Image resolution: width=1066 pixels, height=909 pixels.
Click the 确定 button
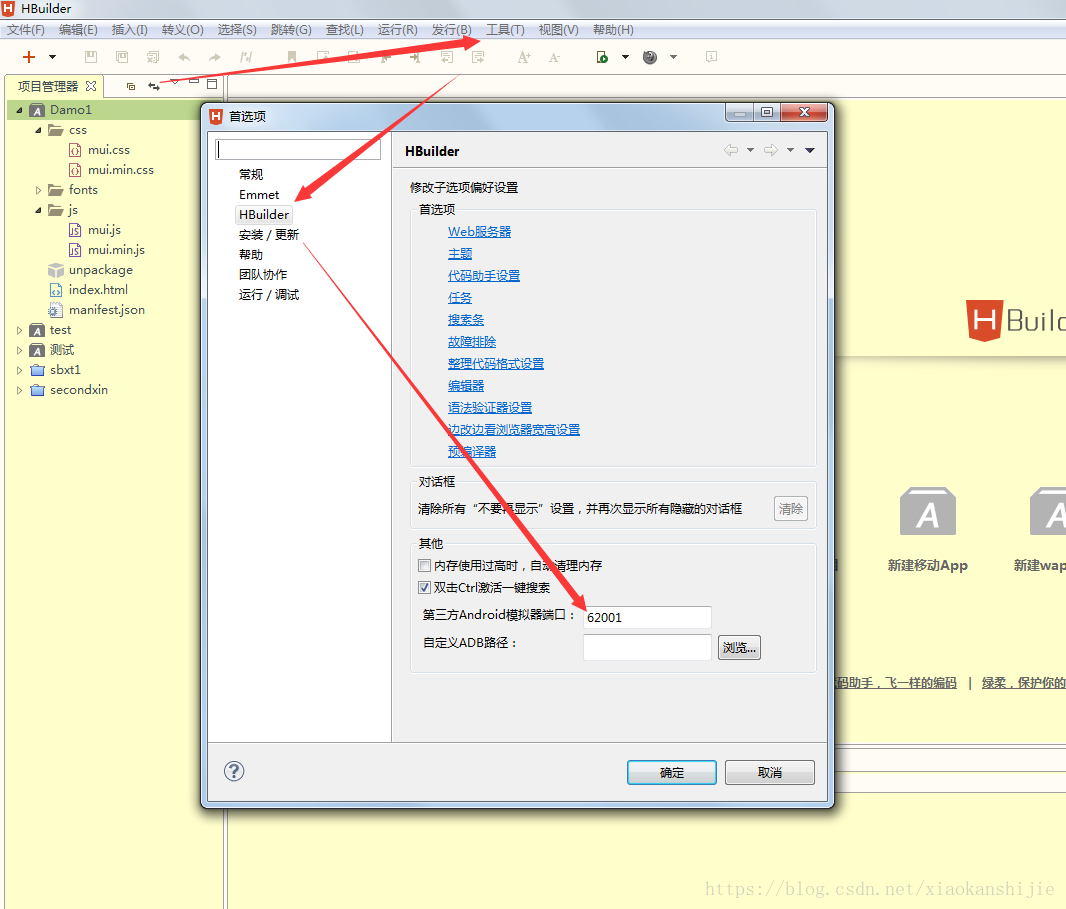(x=672, y=772)
